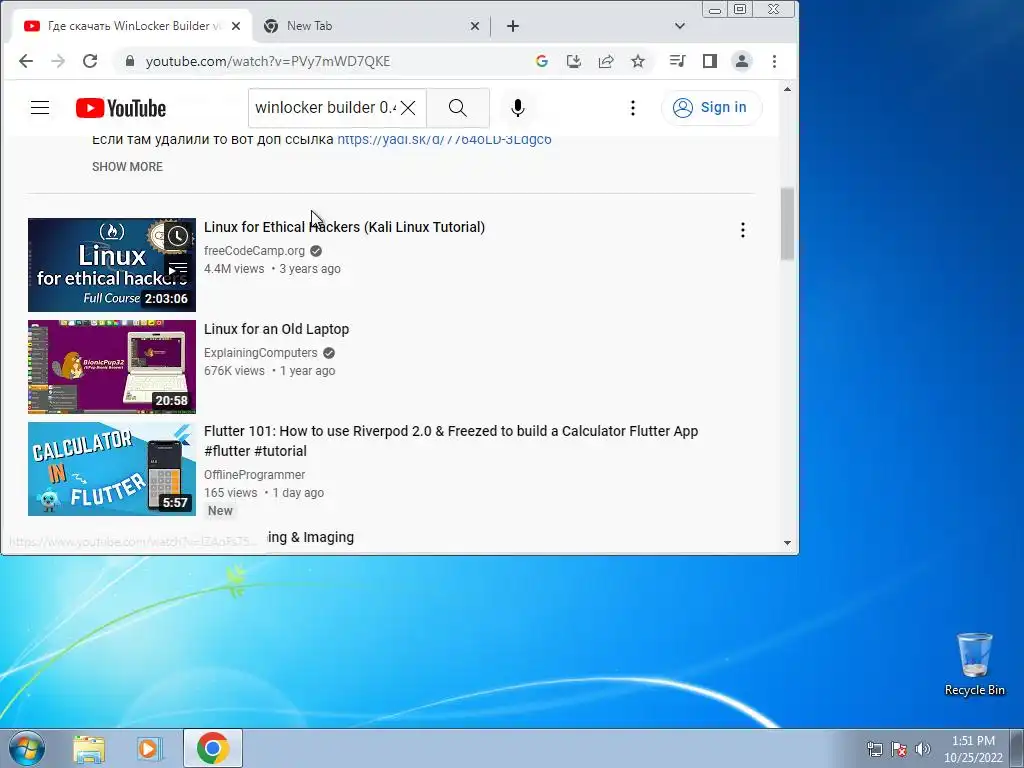This screenshot has height=768, width=1024.
Task: Clear the YouTube search box text
Action: click(x=408, y=108)
